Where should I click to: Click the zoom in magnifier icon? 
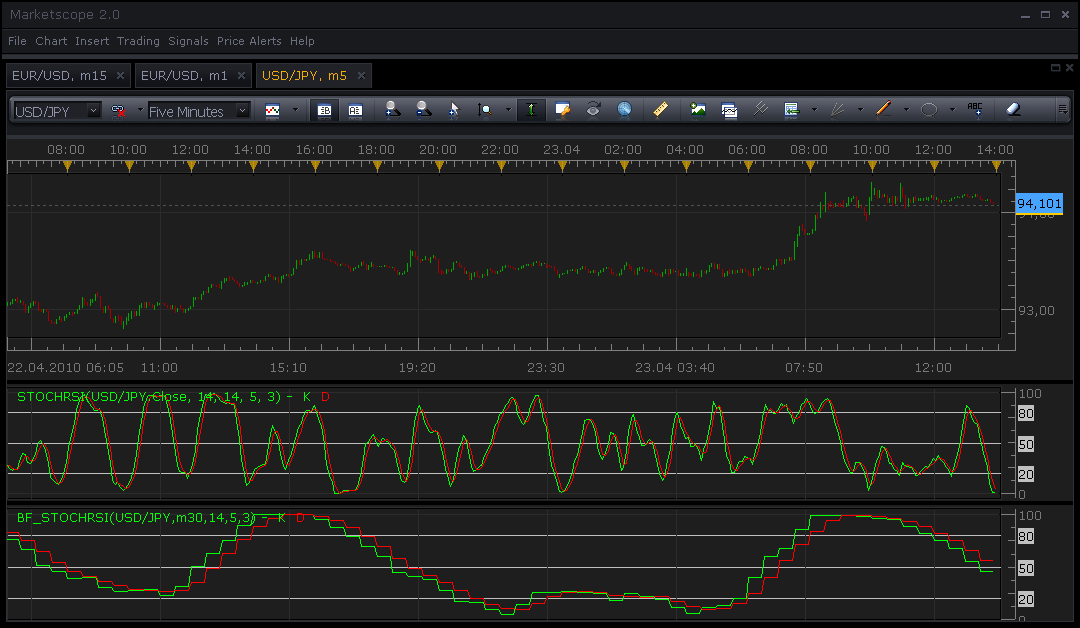point(393,109)
